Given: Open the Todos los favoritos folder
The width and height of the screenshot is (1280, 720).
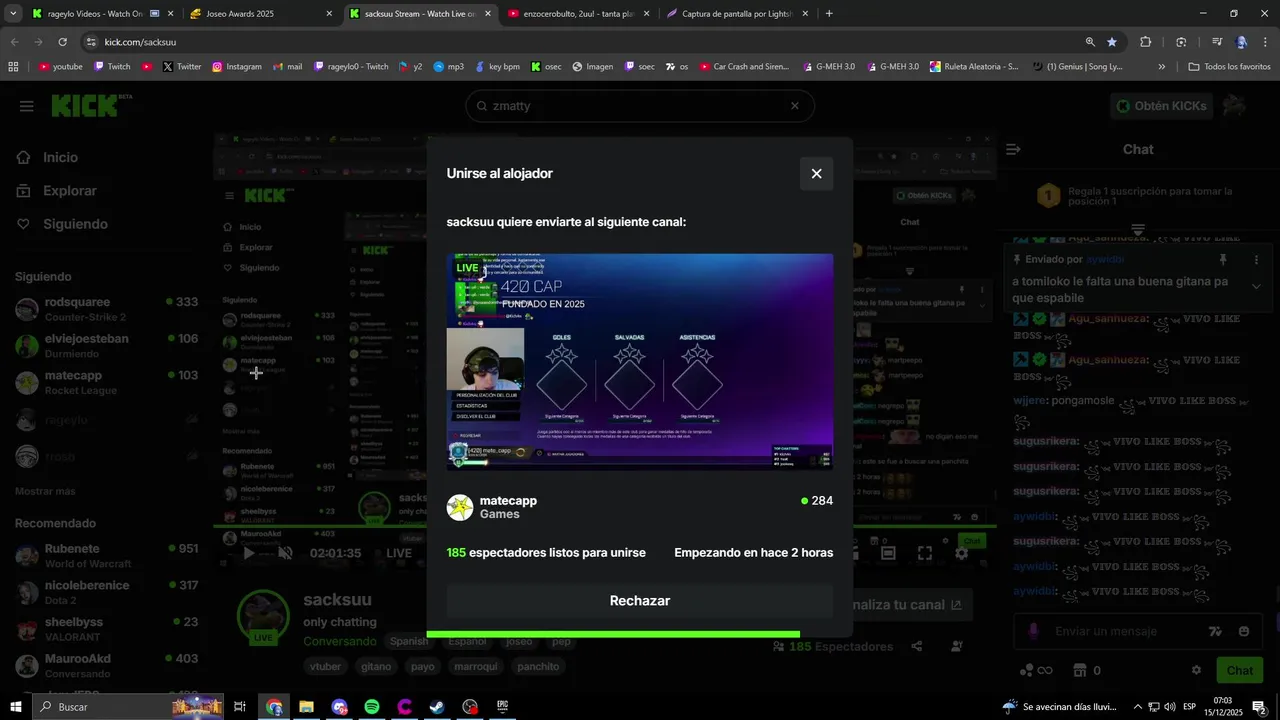Looking at the screenshot, I should [1230, 67].
